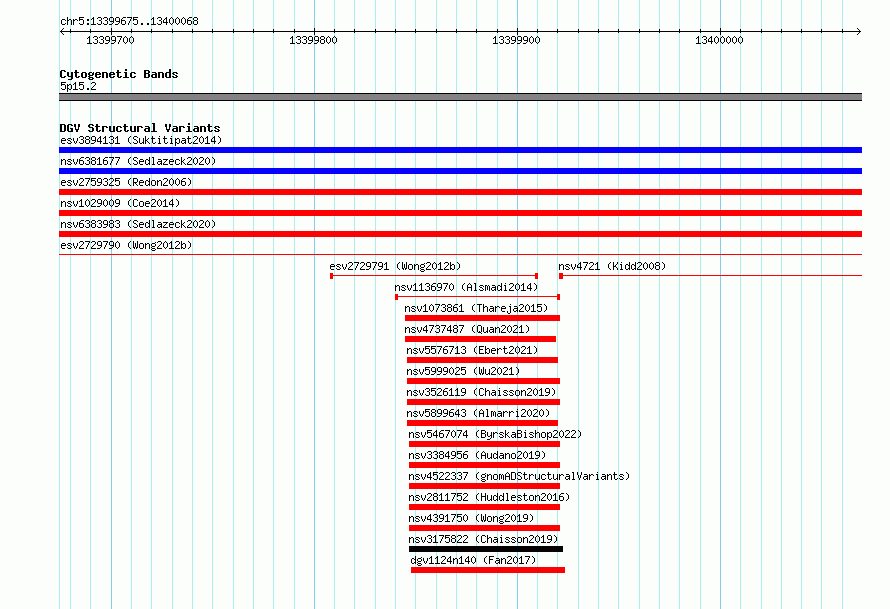This screenshot has width=890, height=609.
Task: Click the 13399800 ruler position
Action: 313,40
